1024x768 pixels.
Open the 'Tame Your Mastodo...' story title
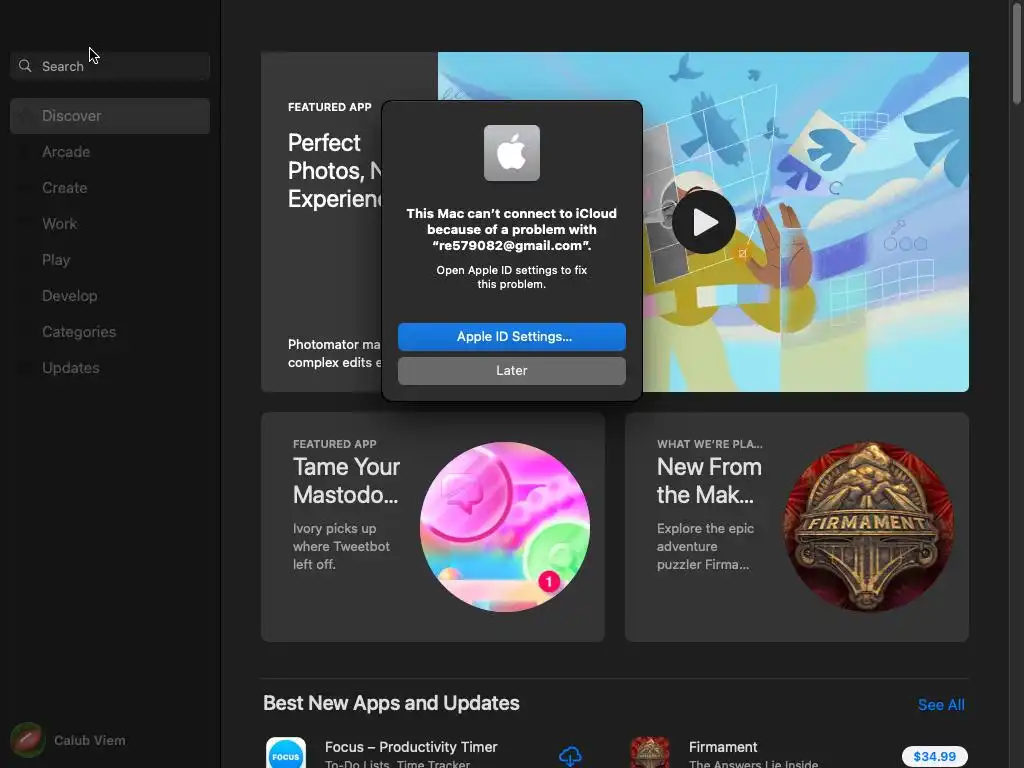pos(346,481)
